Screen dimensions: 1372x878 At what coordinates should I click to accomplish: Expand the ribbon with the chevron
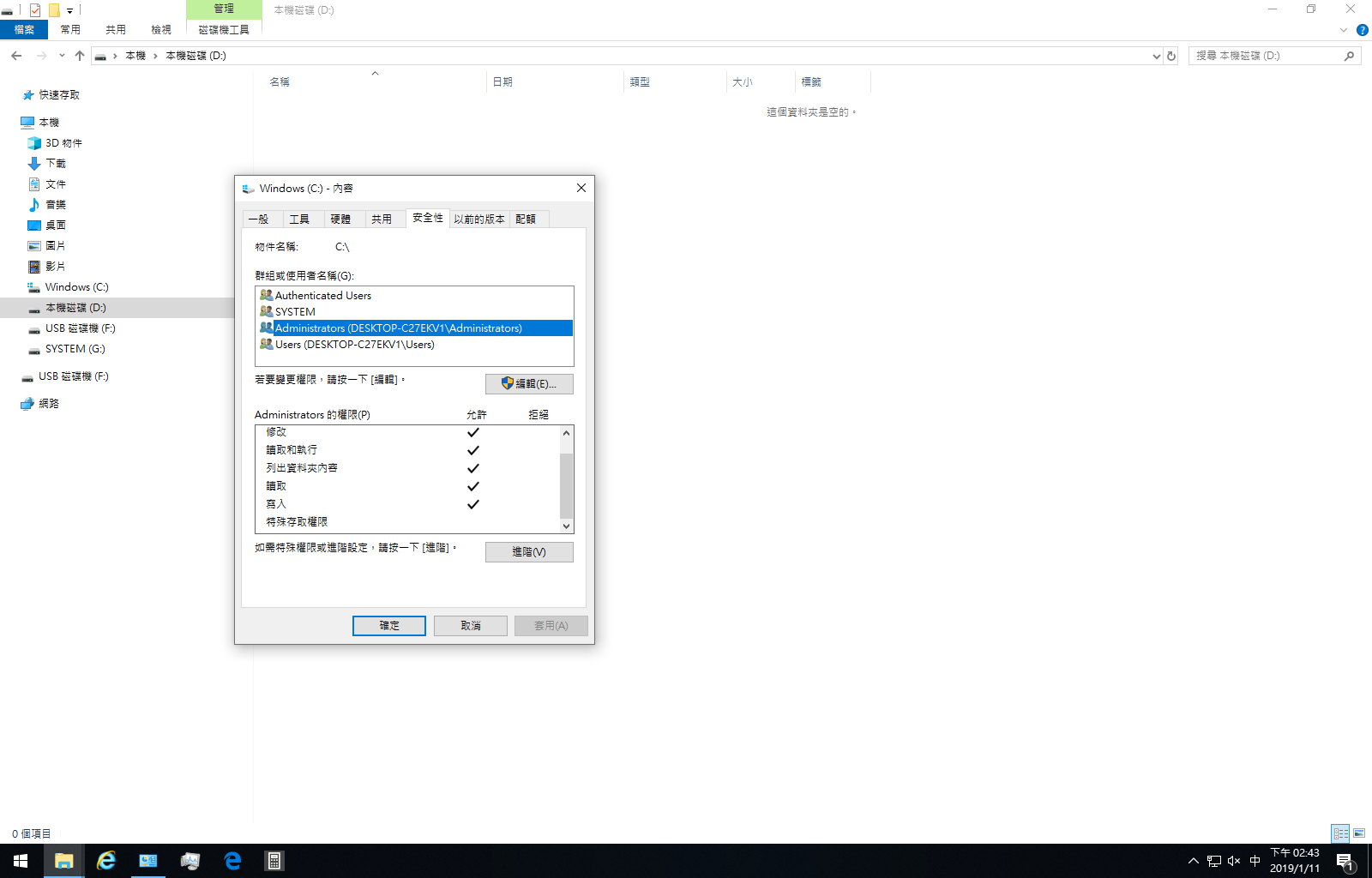[x=1343, y=30]
